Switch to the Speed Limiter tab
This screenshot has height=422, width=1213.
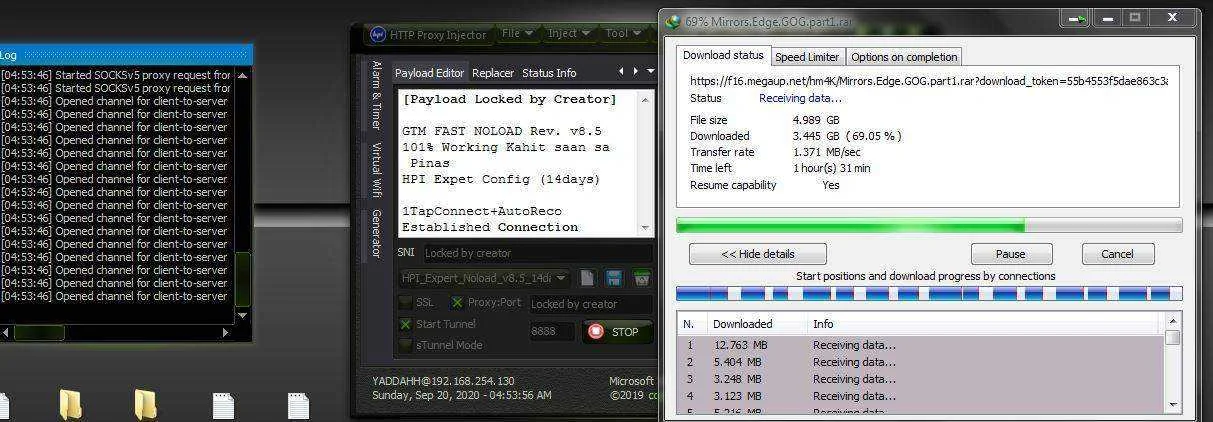click(808, 57)
